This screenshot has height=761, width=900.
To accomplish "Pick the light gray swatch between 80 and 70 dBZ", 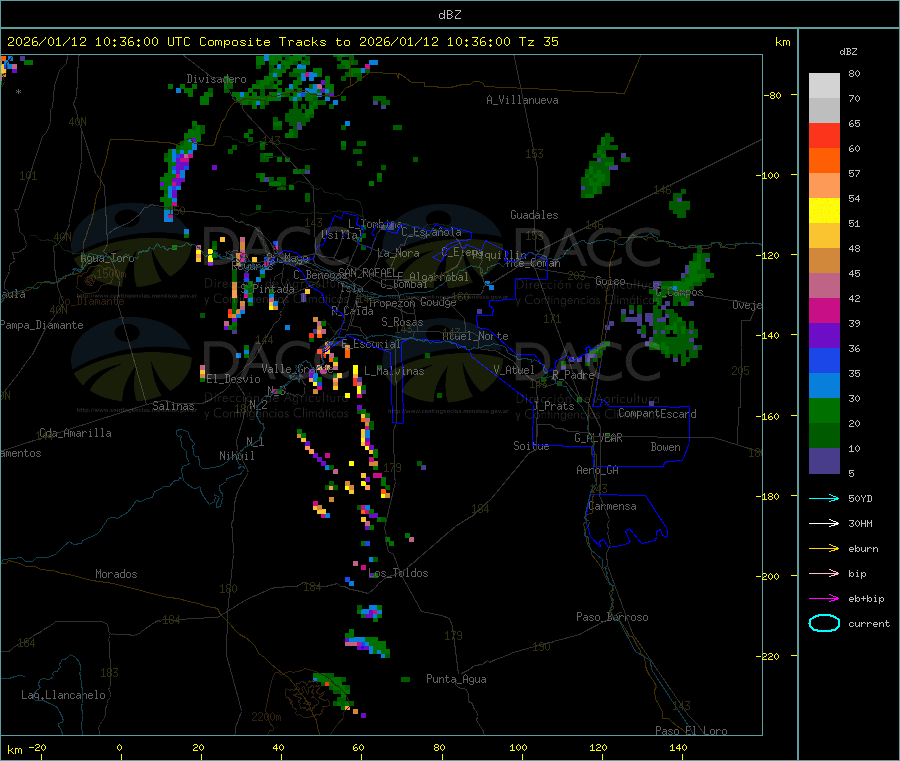I will point(824,86).
